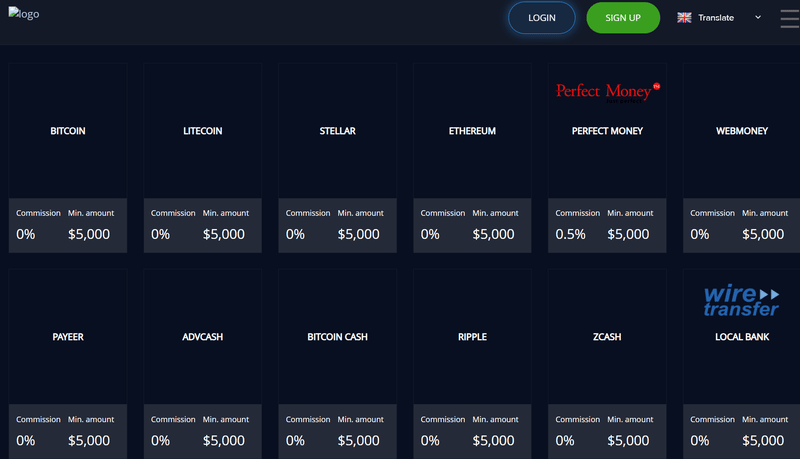800x459 pixels.
Task: Click the wire transfer logo
Action: point(741,300)
